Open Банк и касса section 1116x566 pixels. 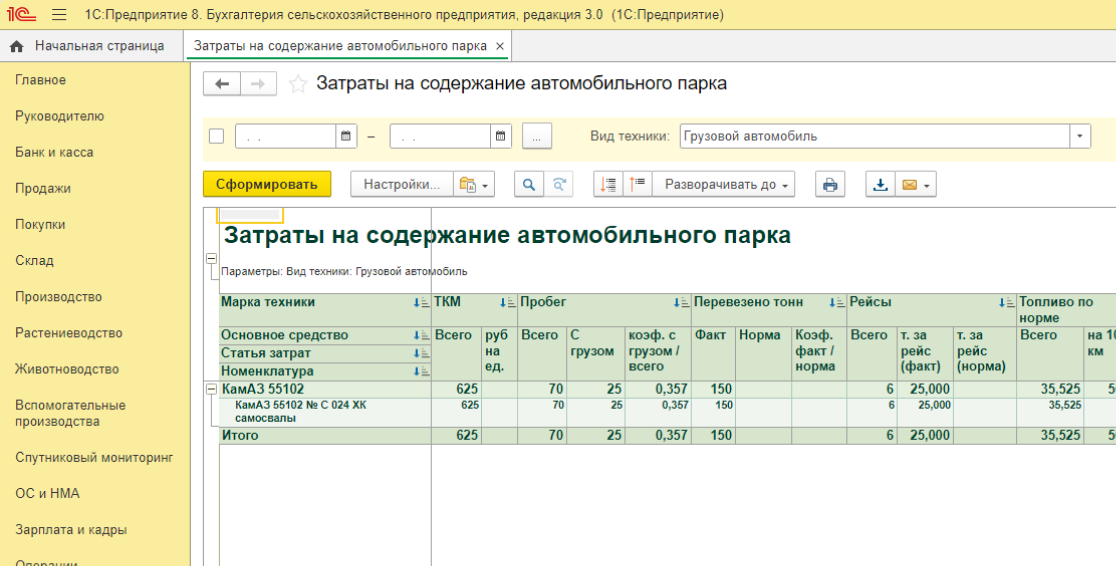[54, 152]
